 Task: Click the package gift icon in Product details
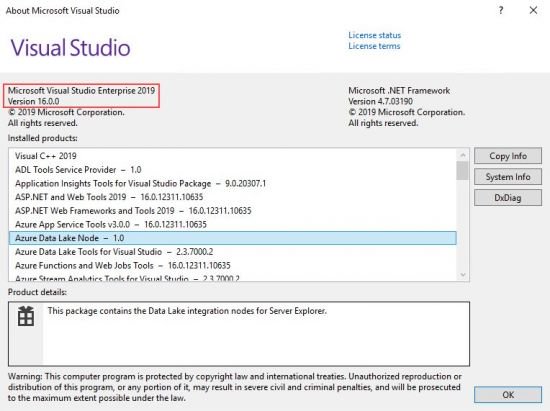[x=26, y=316]
